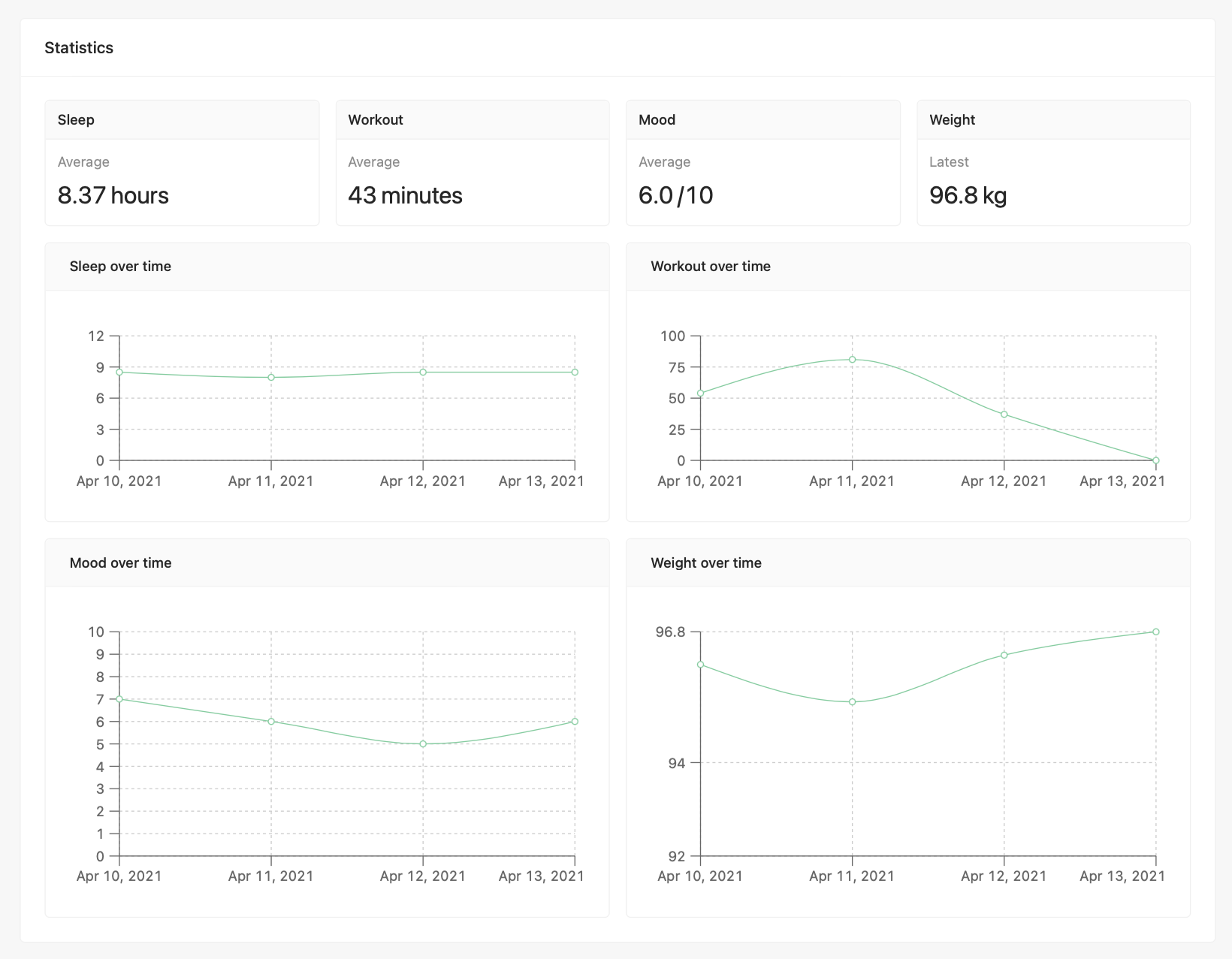Click the "Workout over time" chart title
This screenshot has width=1232, height=959.
711,267
